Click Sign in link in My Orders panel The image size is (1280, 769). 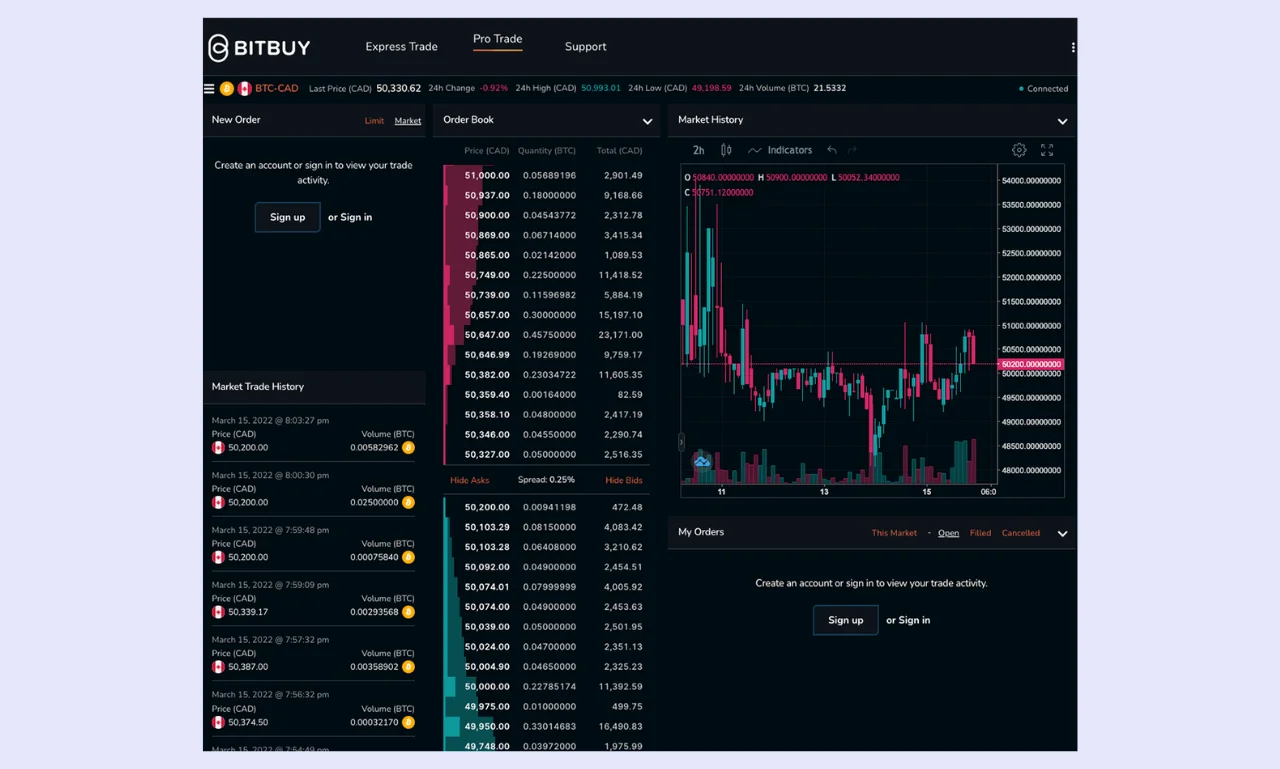914,620
